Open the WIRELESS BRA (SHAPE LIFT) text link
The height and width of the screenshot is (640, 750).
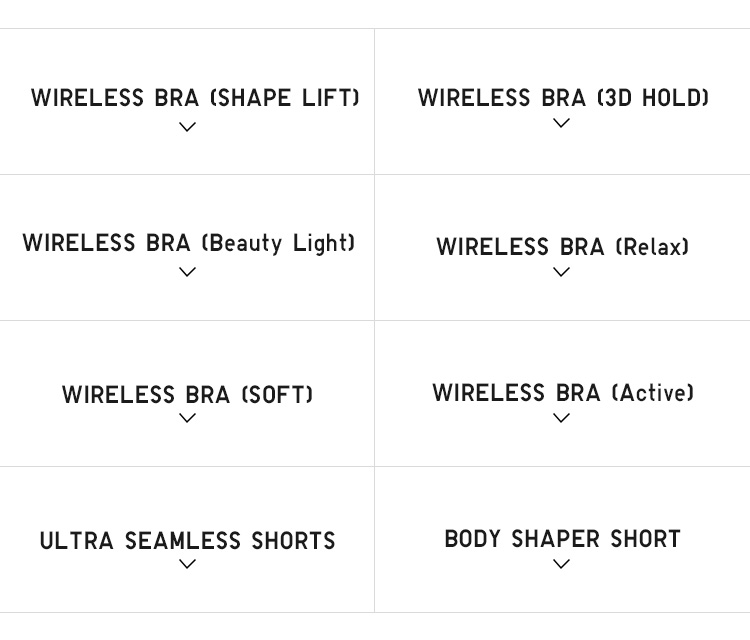pyautogui.click(x=195, y=98)
